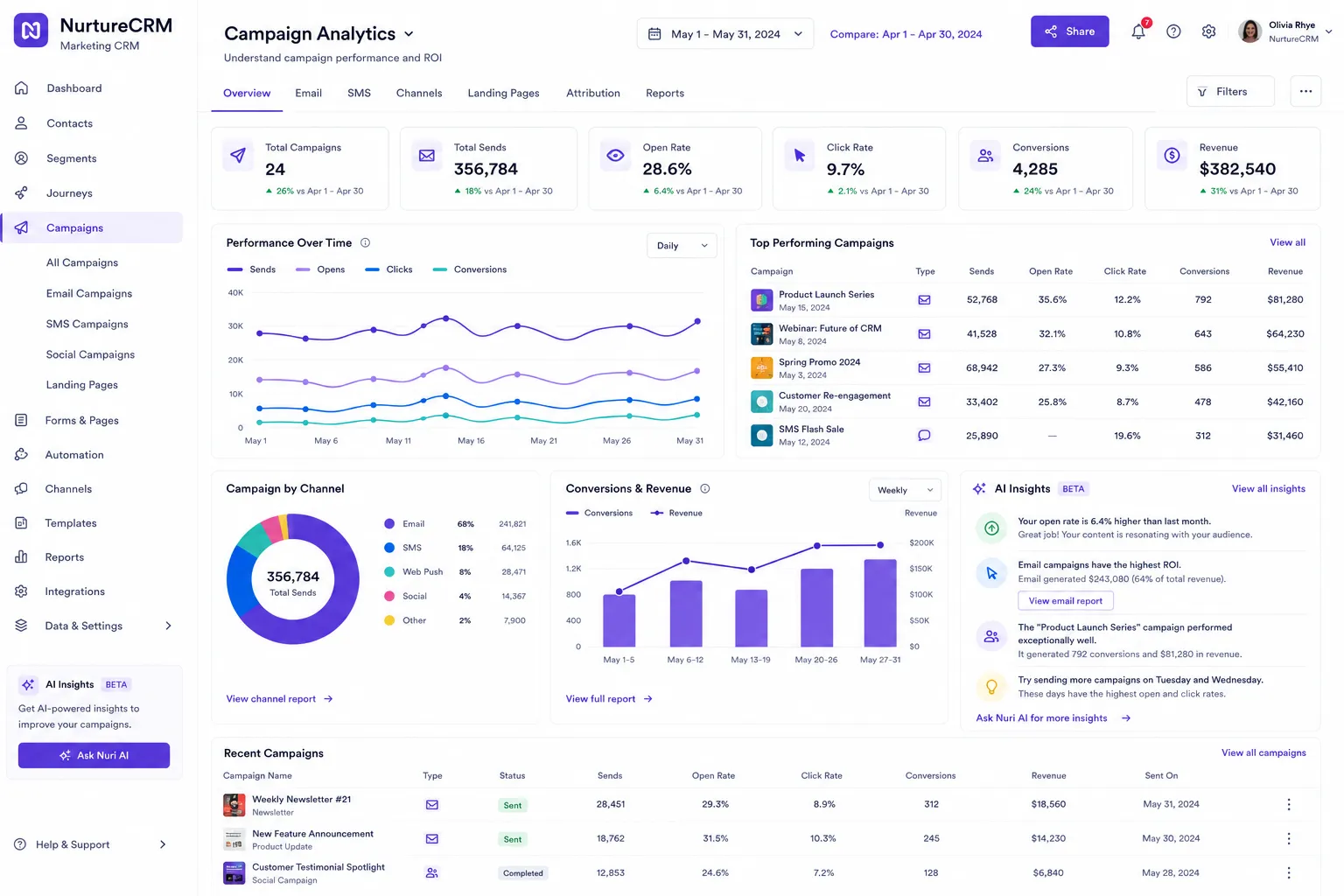Image resolution: width=1344 pixels, height=896 pixels.
Task: Click the Social pink dot in channel legend
Action: [389, 596]
